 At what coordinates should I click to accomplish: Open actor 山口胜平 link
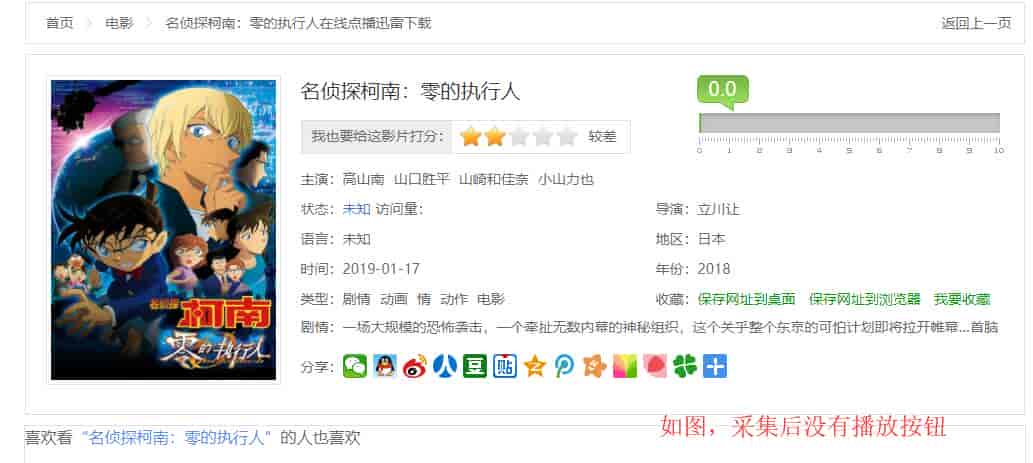point(422,179)
